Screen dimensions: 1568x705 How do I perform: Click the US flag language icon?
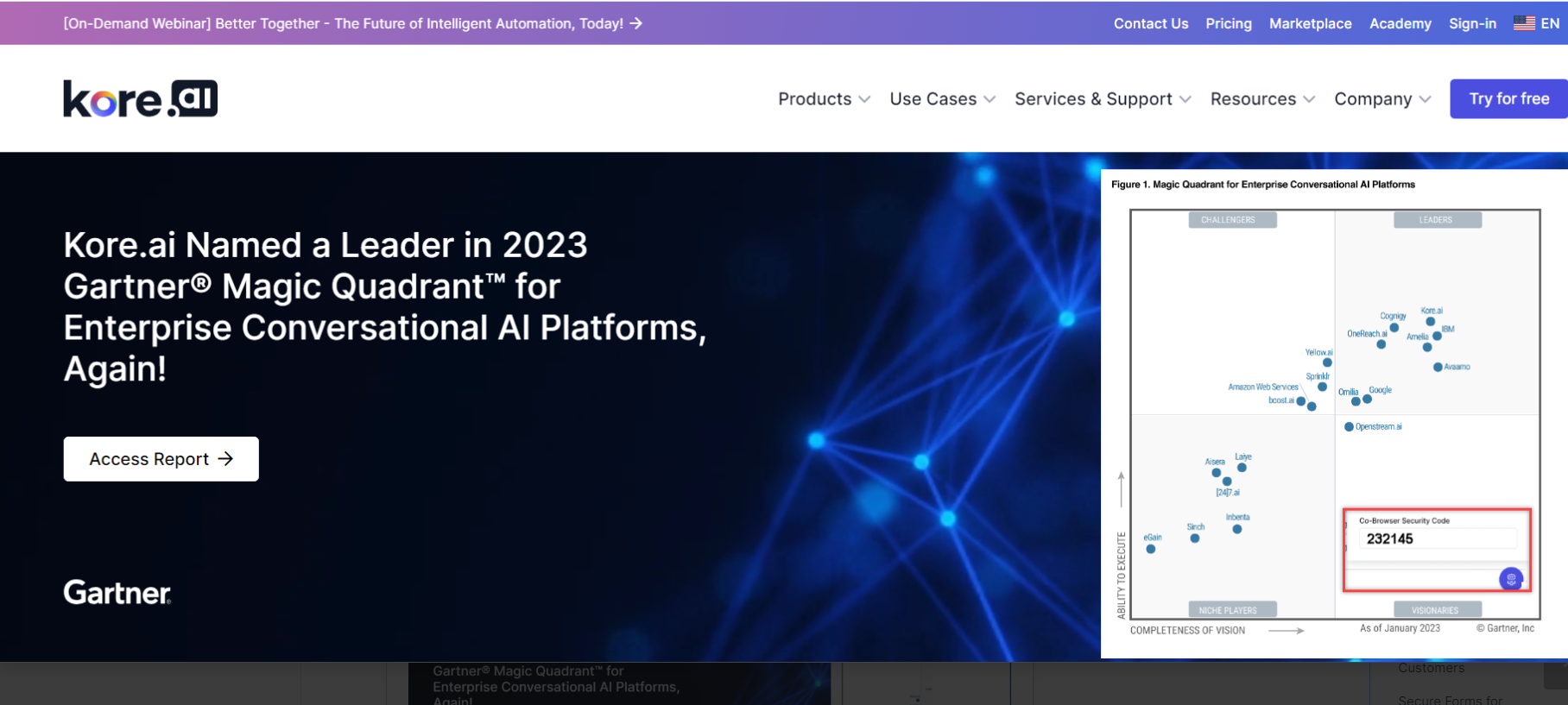[x=1524, y=23]
